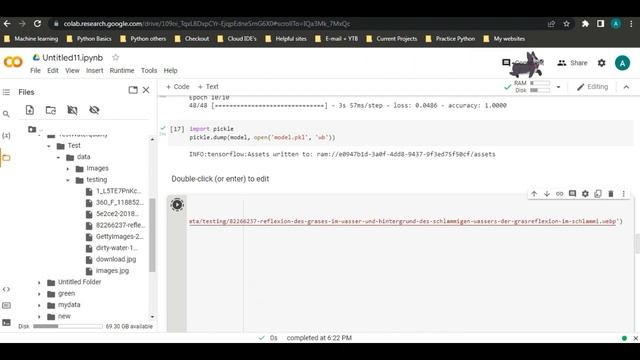Close the Files panel
Image resolution: width=640 pixels, height=360 pixels.
(x=146, y=90)
